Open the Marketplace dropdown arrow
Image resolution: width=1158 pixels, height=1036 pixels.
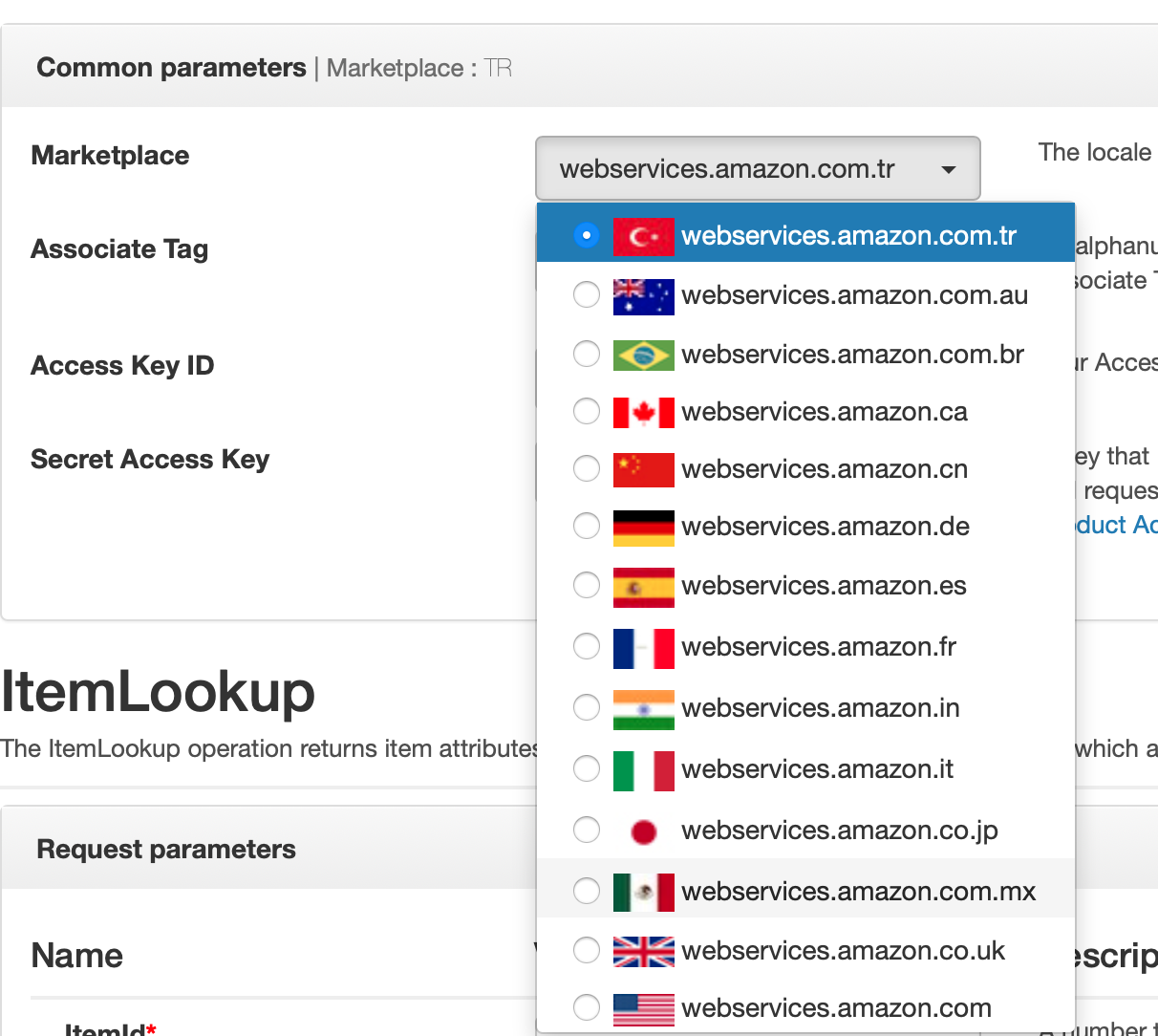point(949,168)
